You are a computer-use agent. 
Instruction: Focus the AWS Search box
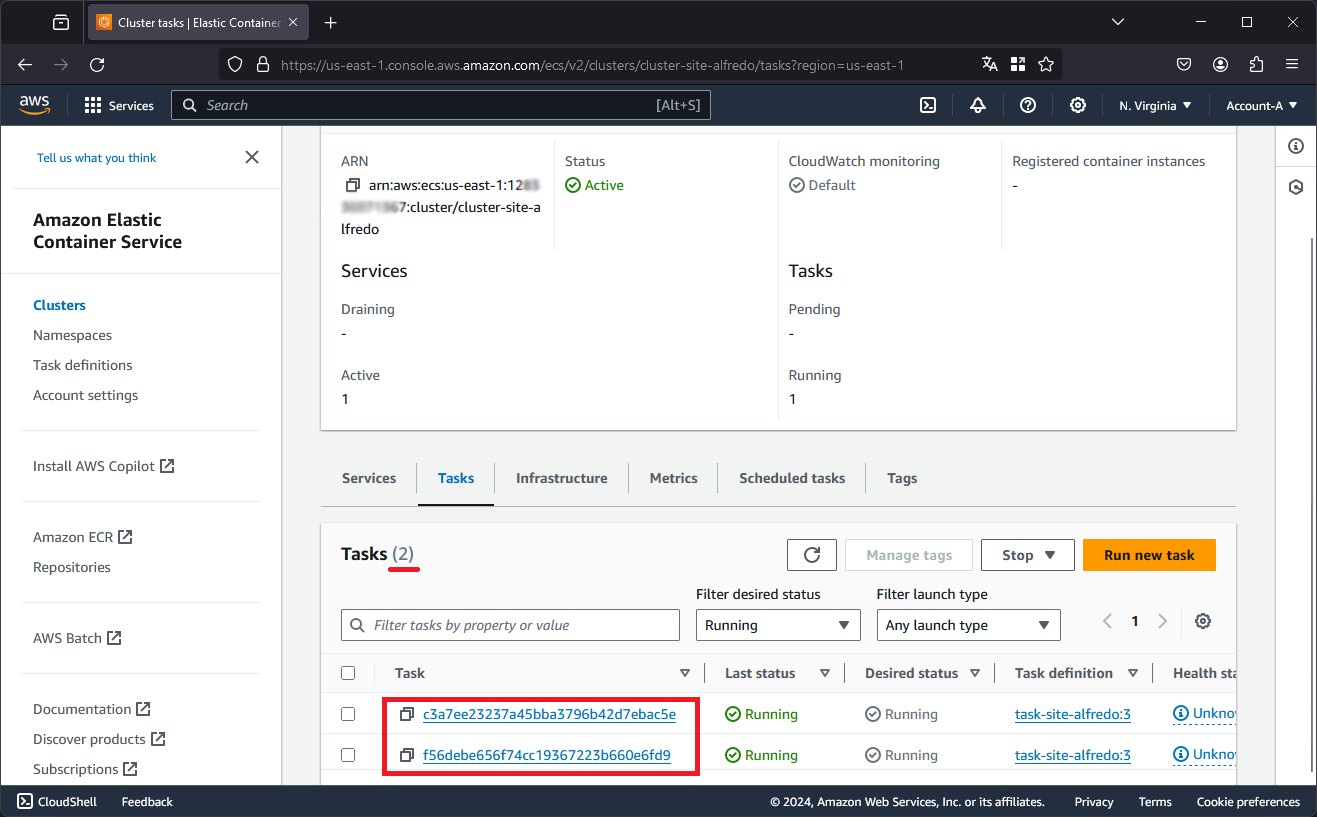441,105
